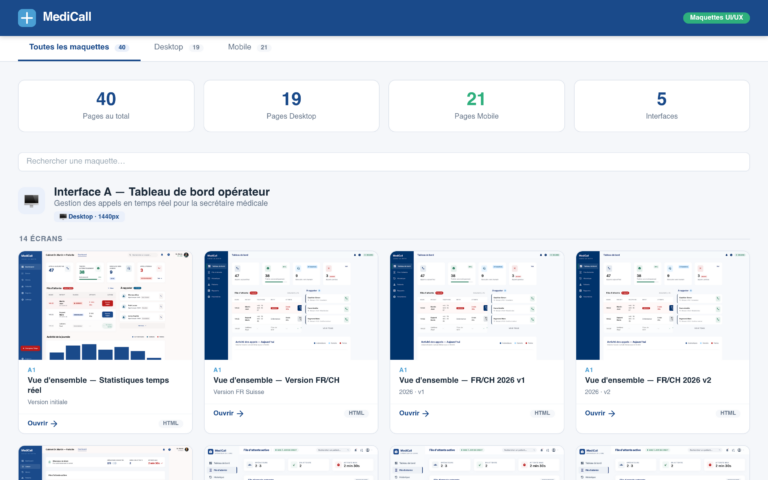Viewport: 768px width, 480px height.
Task: Click title Vue d'ensemble — FR/CH 2026 v1
Action: coord(462,380)
